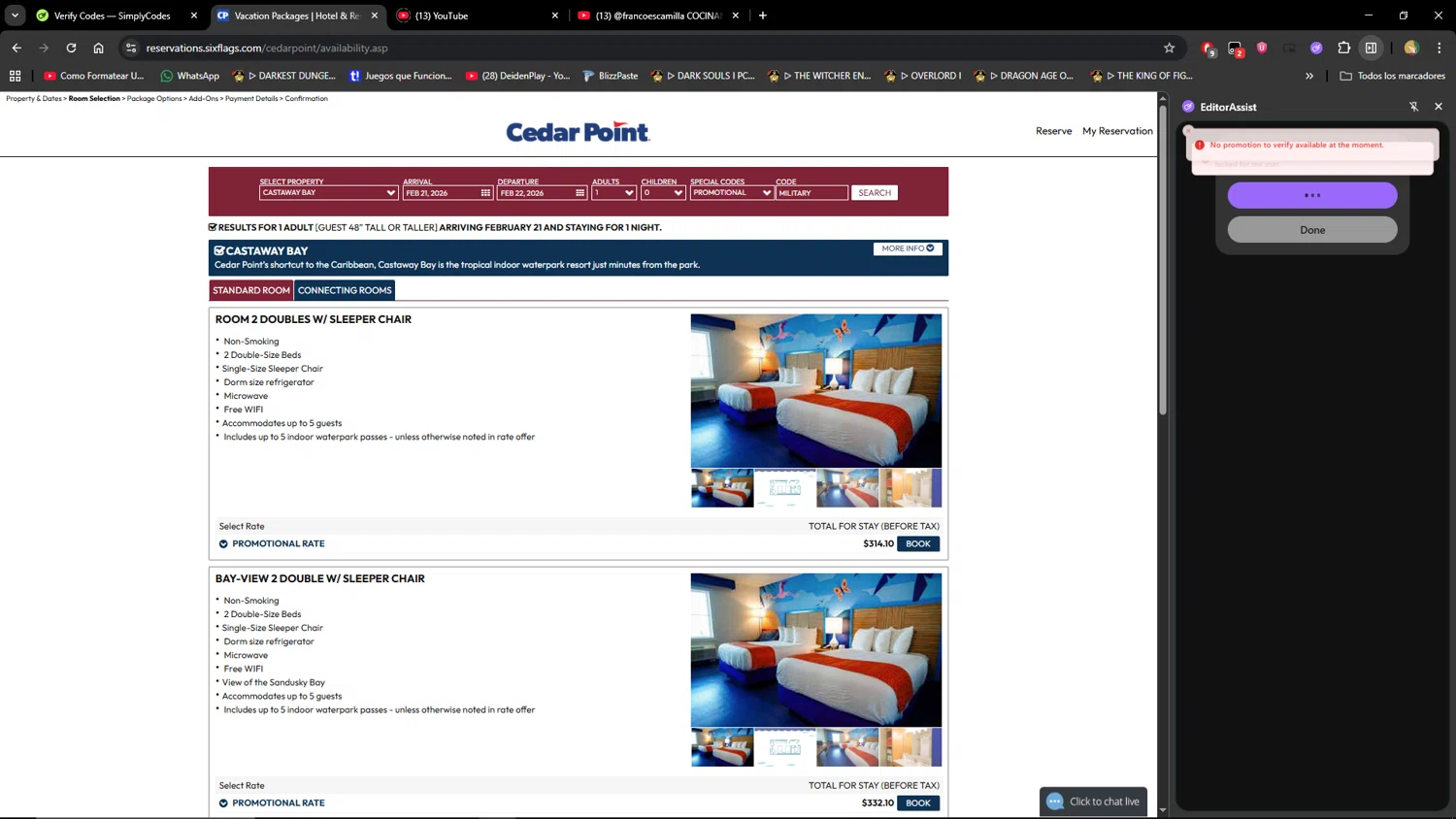Switch to the Verify Codes SimplyCodes tab
The width and height of the screenshot is (1456, 819).
point(112,16)
